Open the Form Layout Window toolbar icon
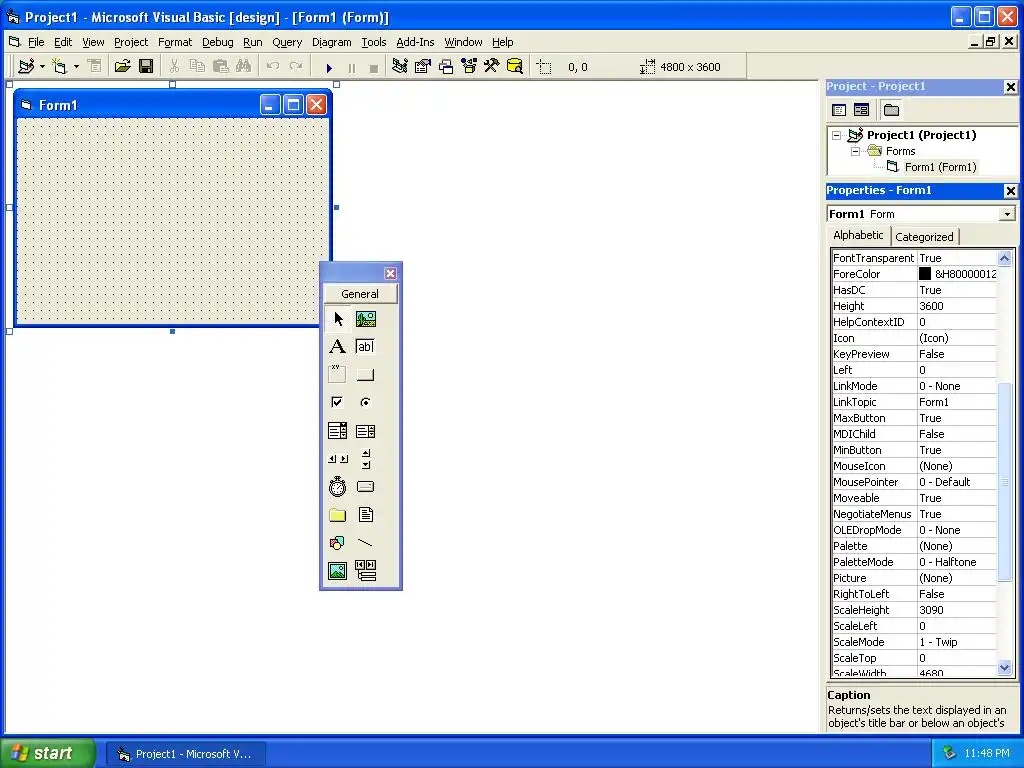This screenshot has width=1024, height=768. tap(446, 66)
